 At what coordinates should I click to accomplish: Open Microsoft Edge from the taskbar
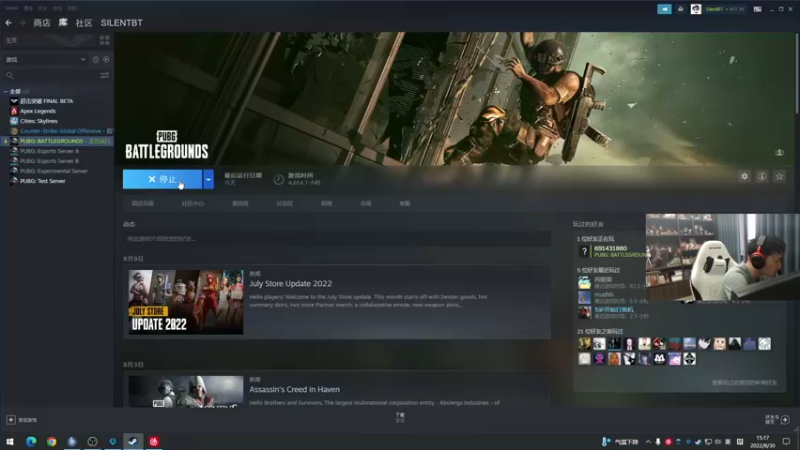[x=31, y=441]
